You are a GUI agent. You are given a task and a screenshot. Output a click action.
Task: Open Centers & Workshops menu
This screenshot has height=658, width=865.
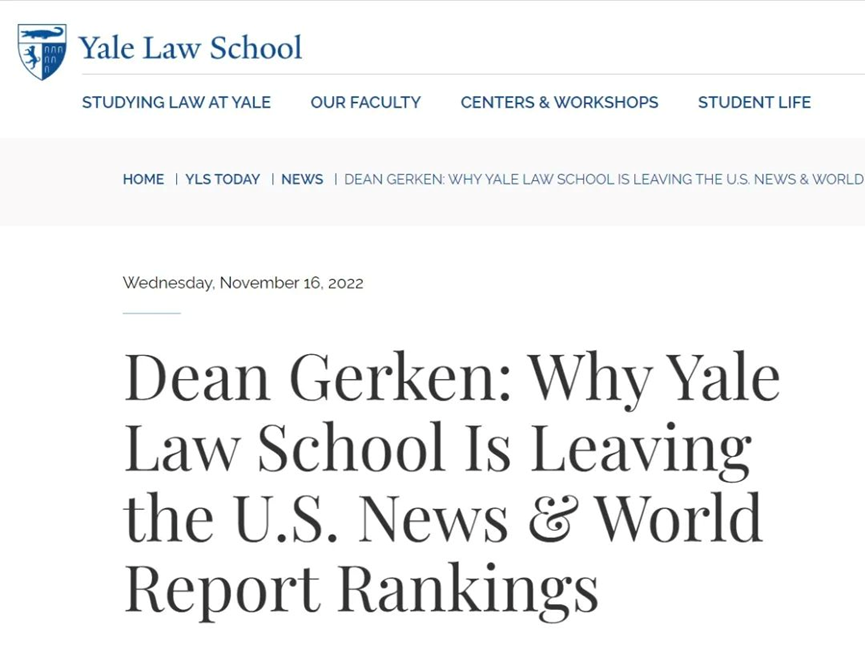[559, 102]
